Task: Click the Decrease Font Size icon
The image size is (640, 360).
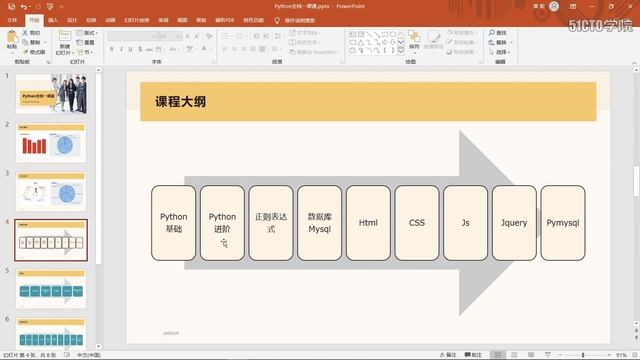Action: (197, 36)
